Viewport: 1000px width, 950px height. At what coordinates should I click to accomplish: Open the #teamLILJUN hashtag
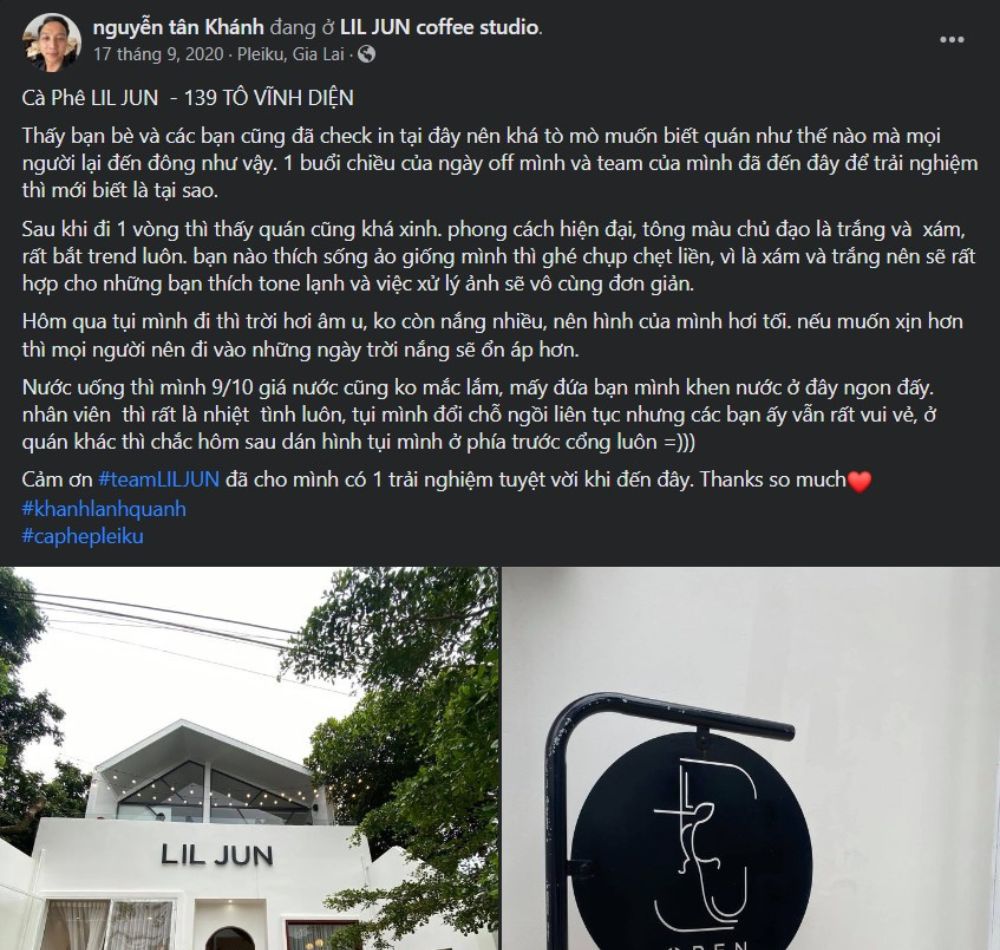point(159,479)
